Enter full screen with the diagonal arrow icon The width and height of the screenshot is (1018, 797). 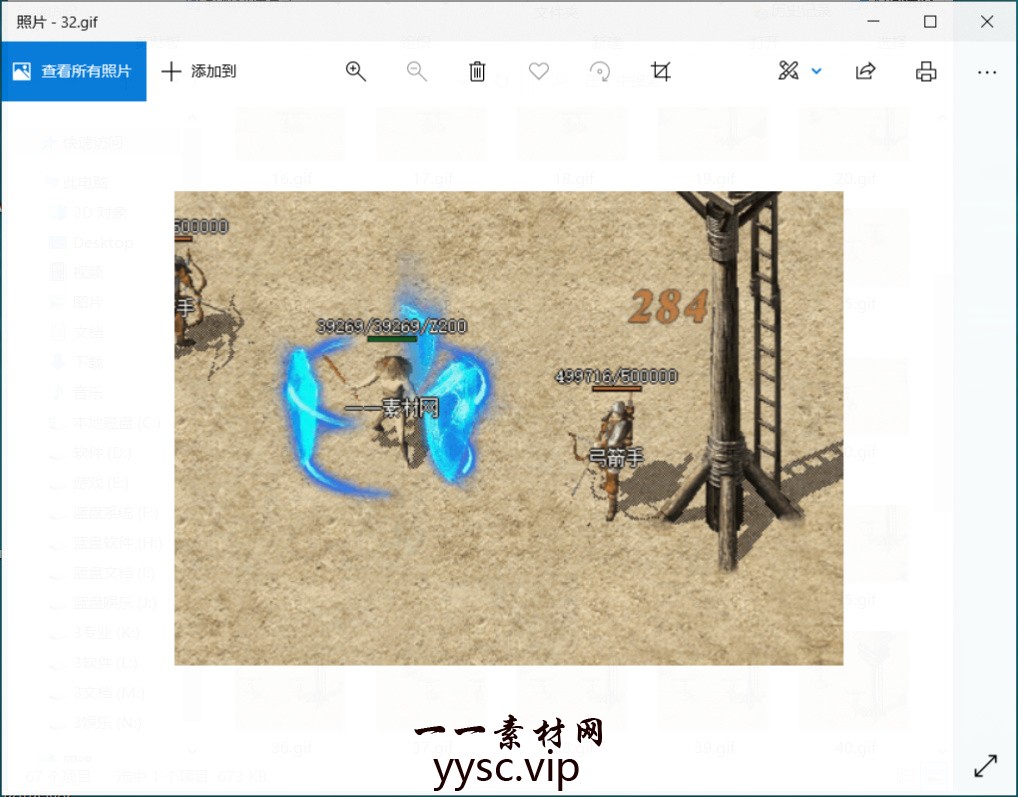point(986,766)
